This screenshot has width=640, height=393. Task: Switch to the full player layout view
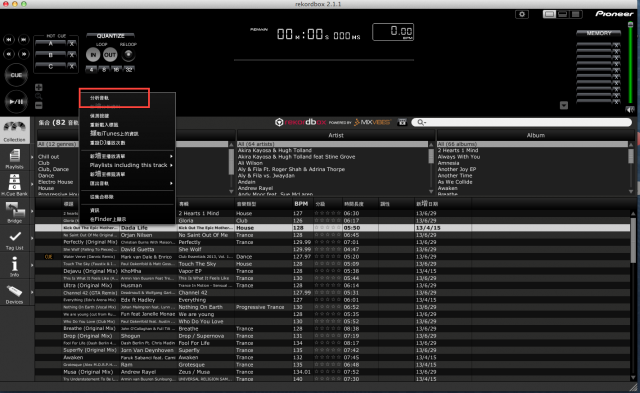pos(549,14)
